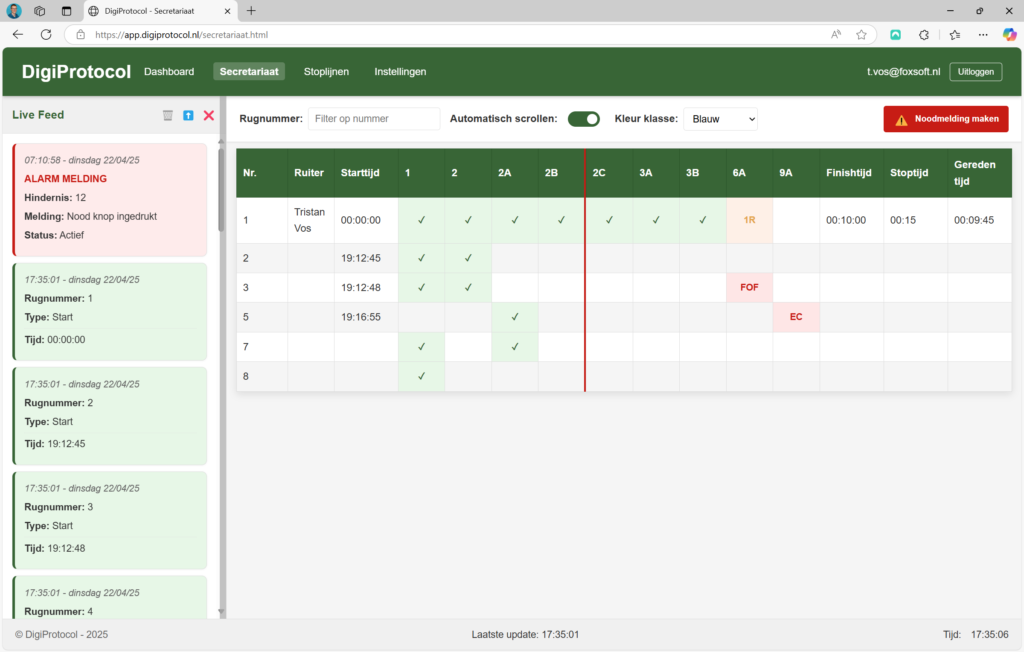This screenshot has width=1024, height=652.
Task: Open the browser settings and more menu
Action: pyautogui.click(x=983, y=35)
